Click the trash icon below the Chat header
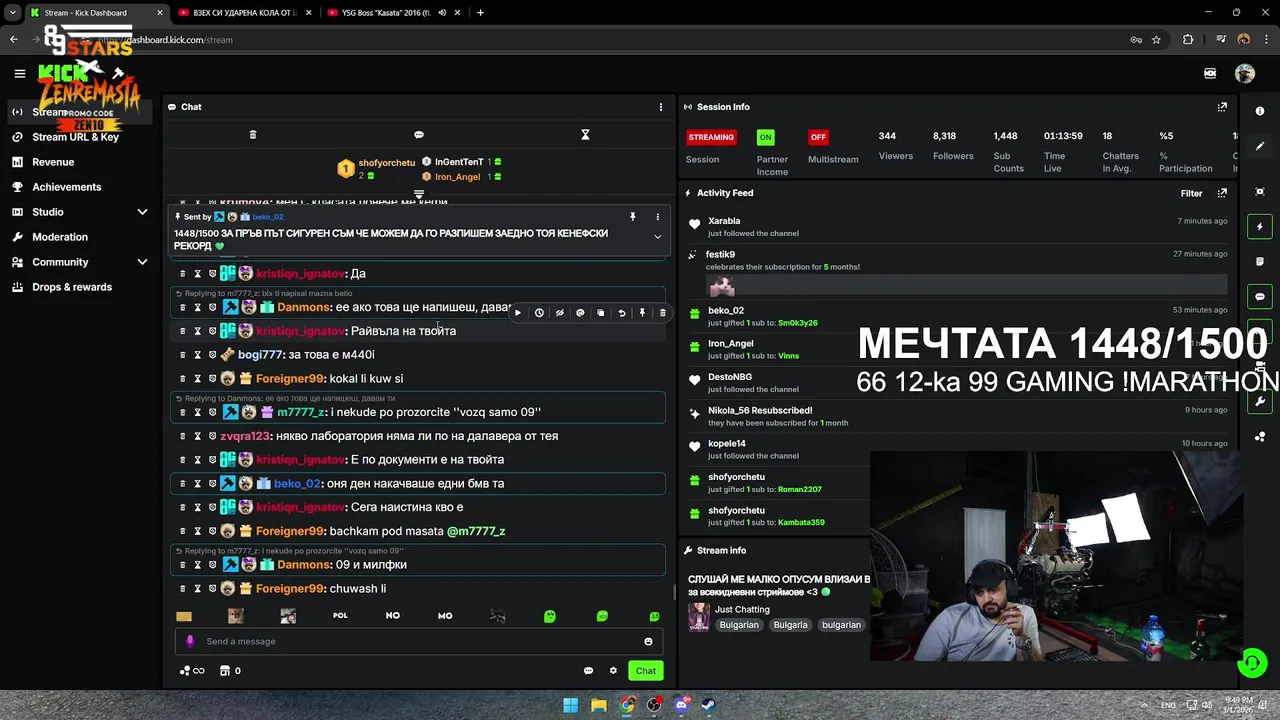Viewport: 1280px width, 720px height. tap(252, 134)
